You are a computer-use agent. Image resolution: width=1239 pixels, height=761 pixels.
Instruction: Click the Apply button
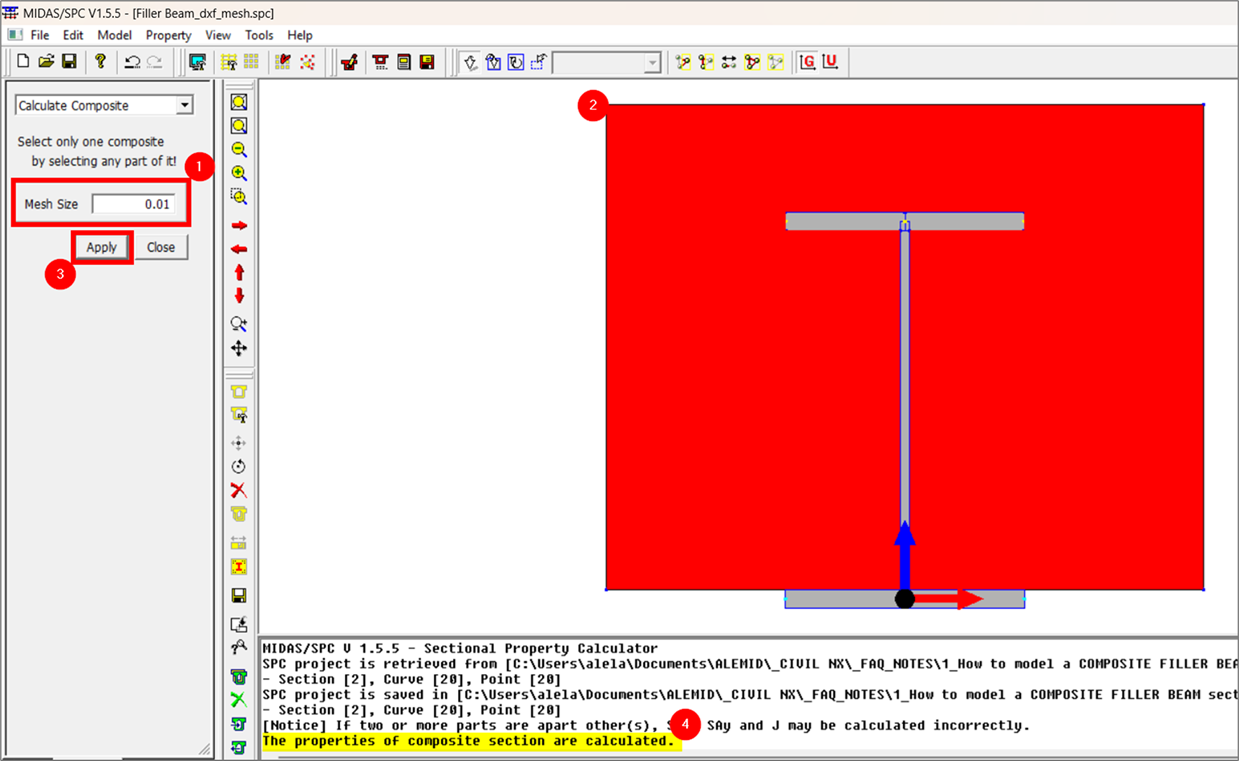(102, 247)
